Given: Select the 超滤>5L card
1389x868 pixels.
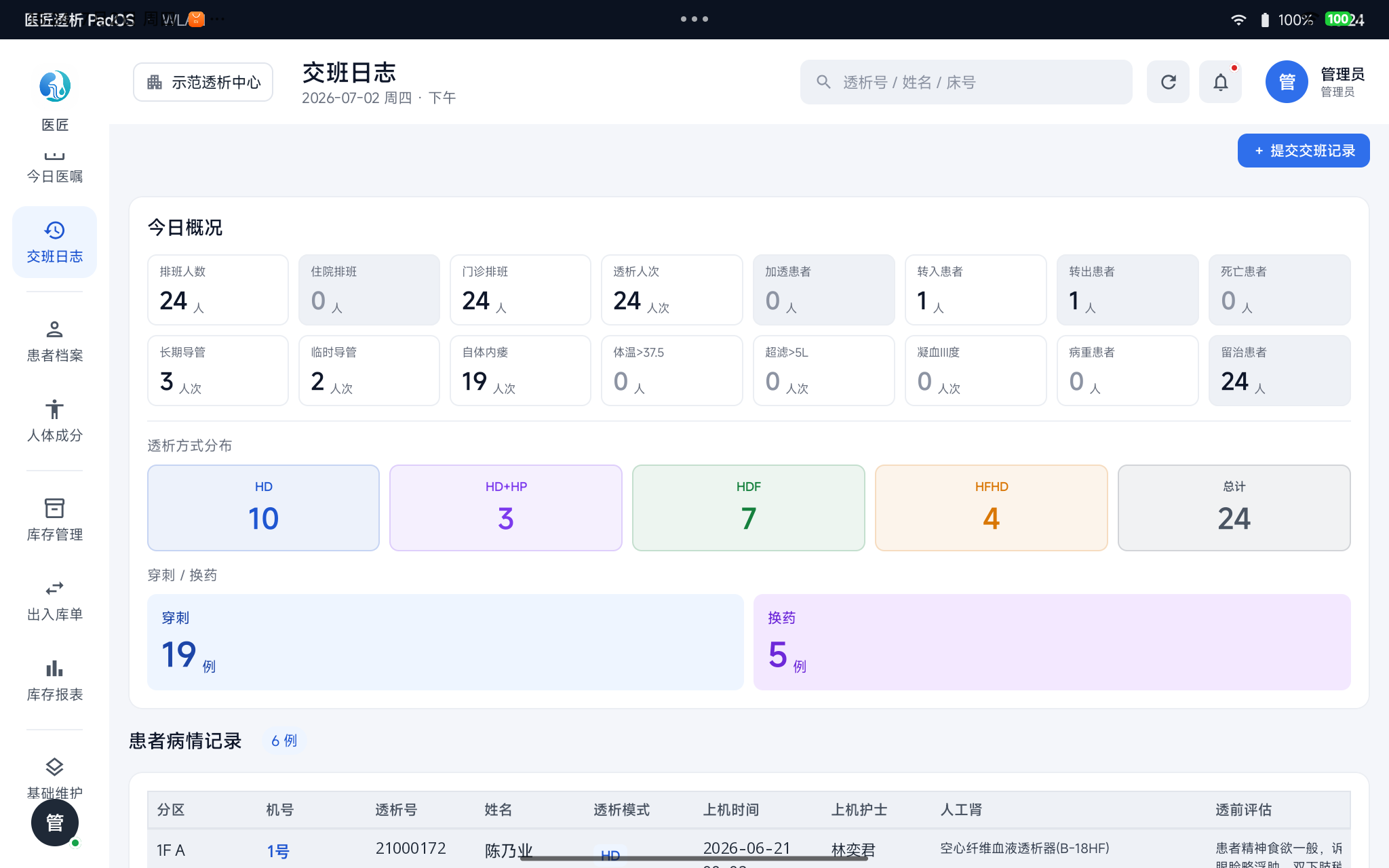Looking at the screenshot, I should 823,370.
